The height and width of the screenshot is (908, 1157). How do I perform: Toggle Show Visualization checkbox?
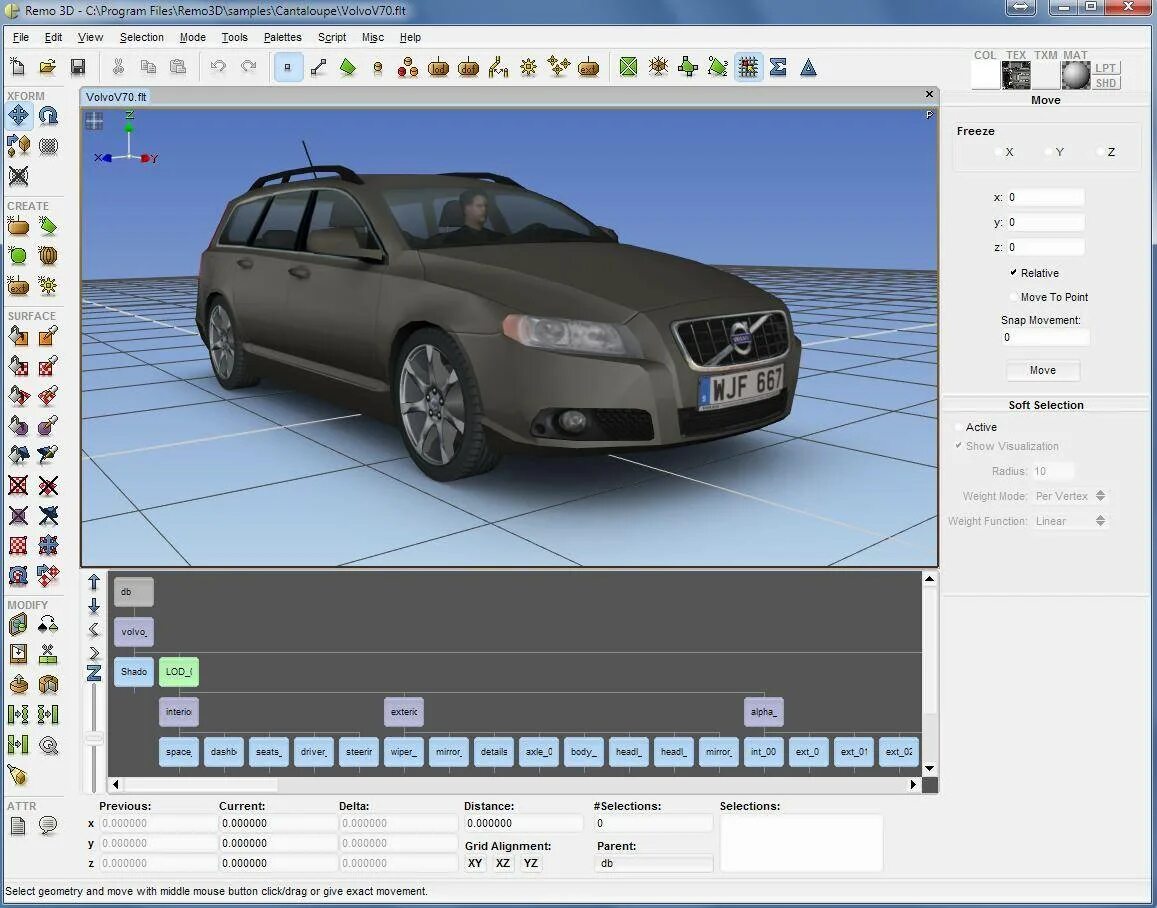click(959, 446)
